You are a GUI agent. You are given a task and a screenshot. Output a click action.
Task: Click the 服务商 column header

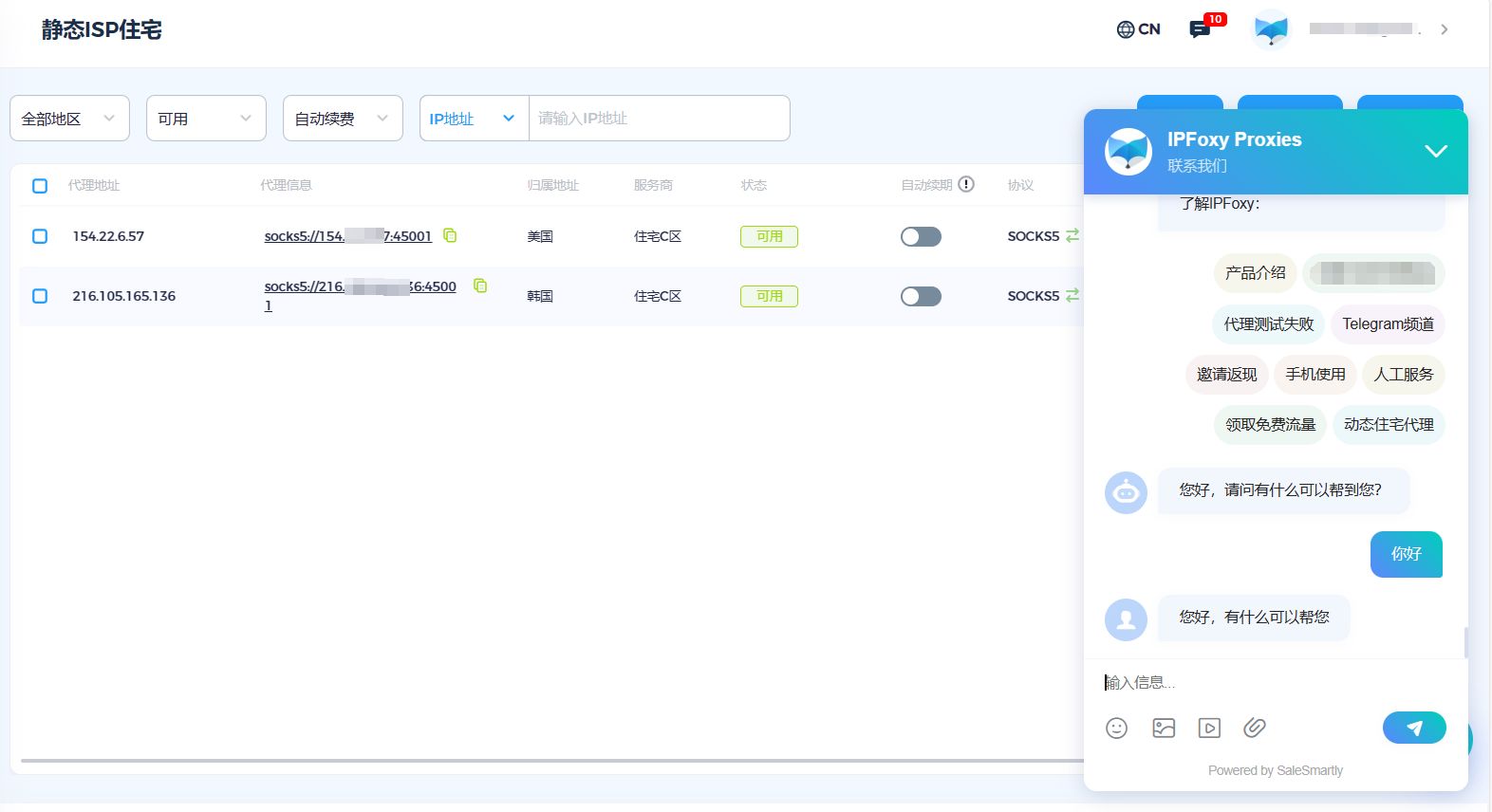click(653, 185)
